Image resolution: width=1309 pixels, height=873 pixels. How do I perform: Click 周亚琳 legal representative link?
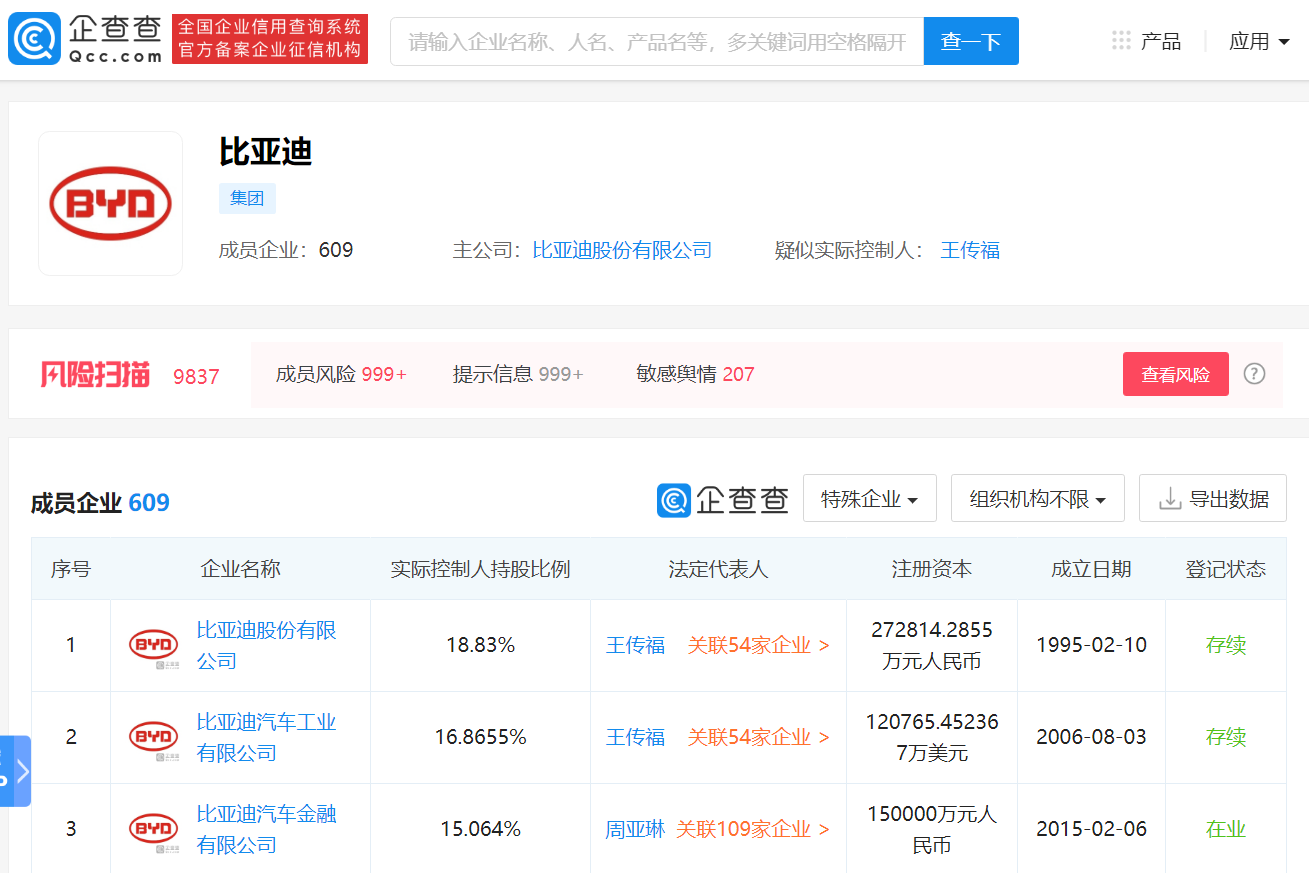pyautogui.click(x=635, y=829)
